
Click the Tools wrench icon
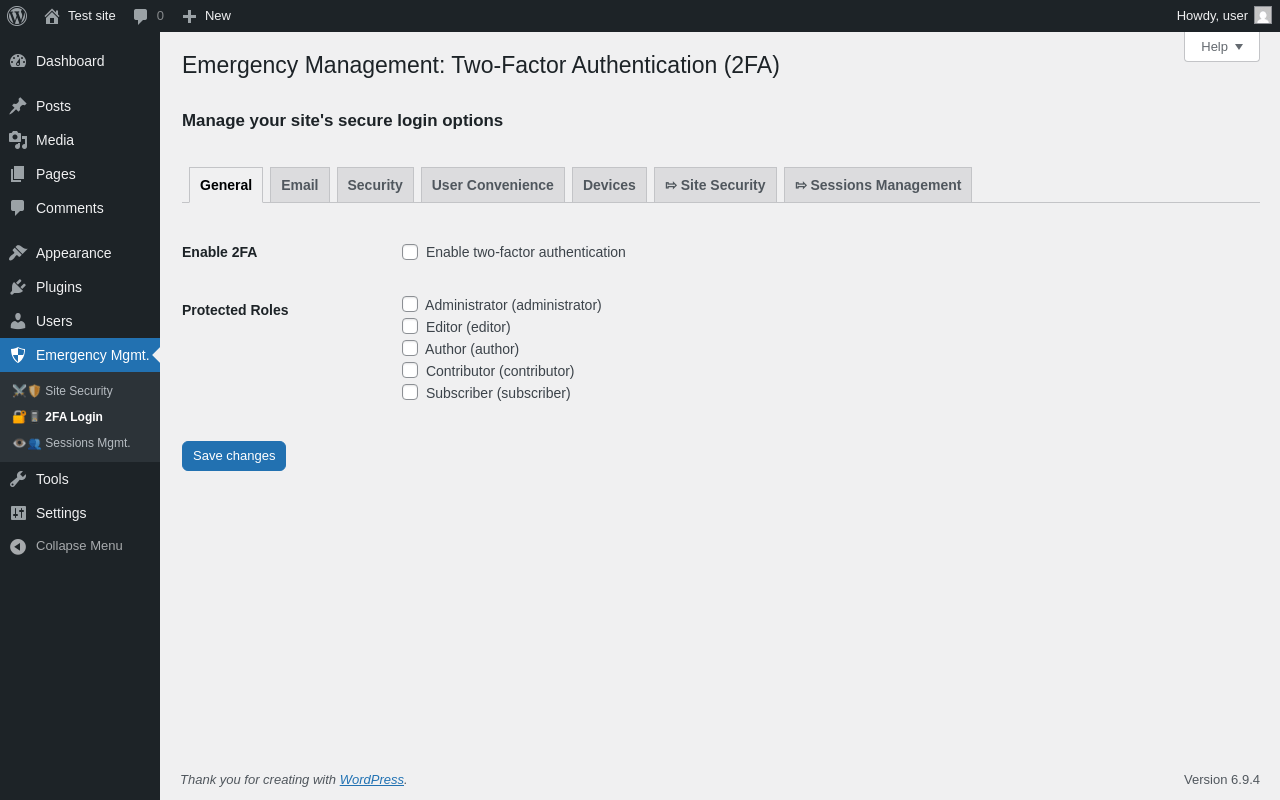(x=18, y=479)
